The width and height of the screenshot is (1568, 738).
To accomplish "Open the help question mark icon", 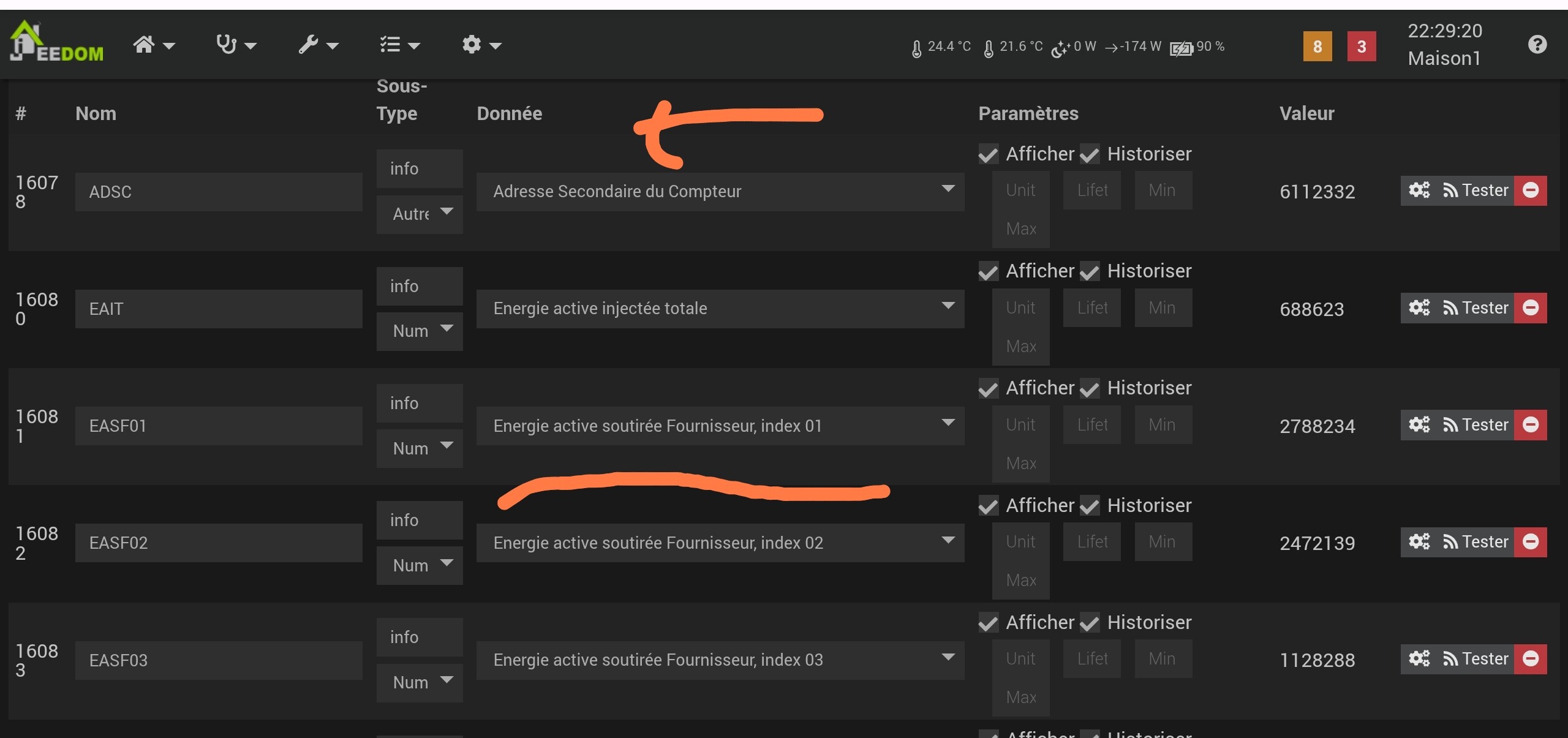I will (1537, 45).
